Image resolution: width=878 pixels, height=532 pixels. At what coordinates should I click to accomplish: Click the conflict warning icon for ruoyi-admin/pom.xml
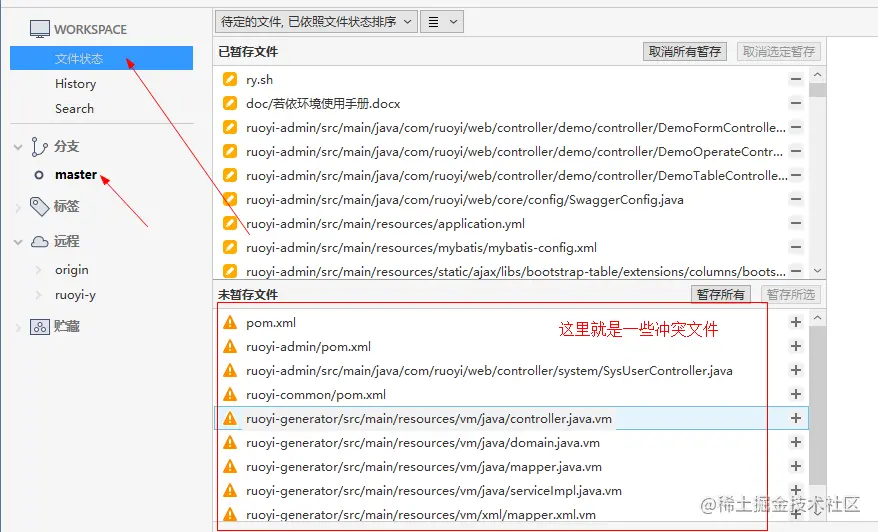pyautogui.click(x=230, y=347)
